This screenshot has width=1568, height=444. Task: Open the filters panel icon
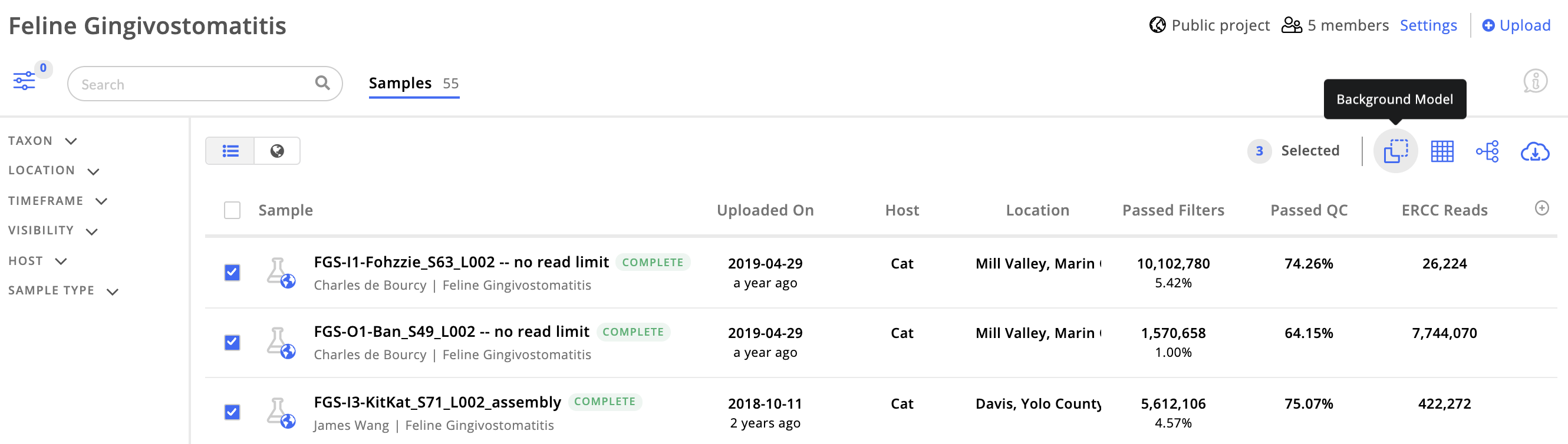pyautogui.click(x=24, y=80)
